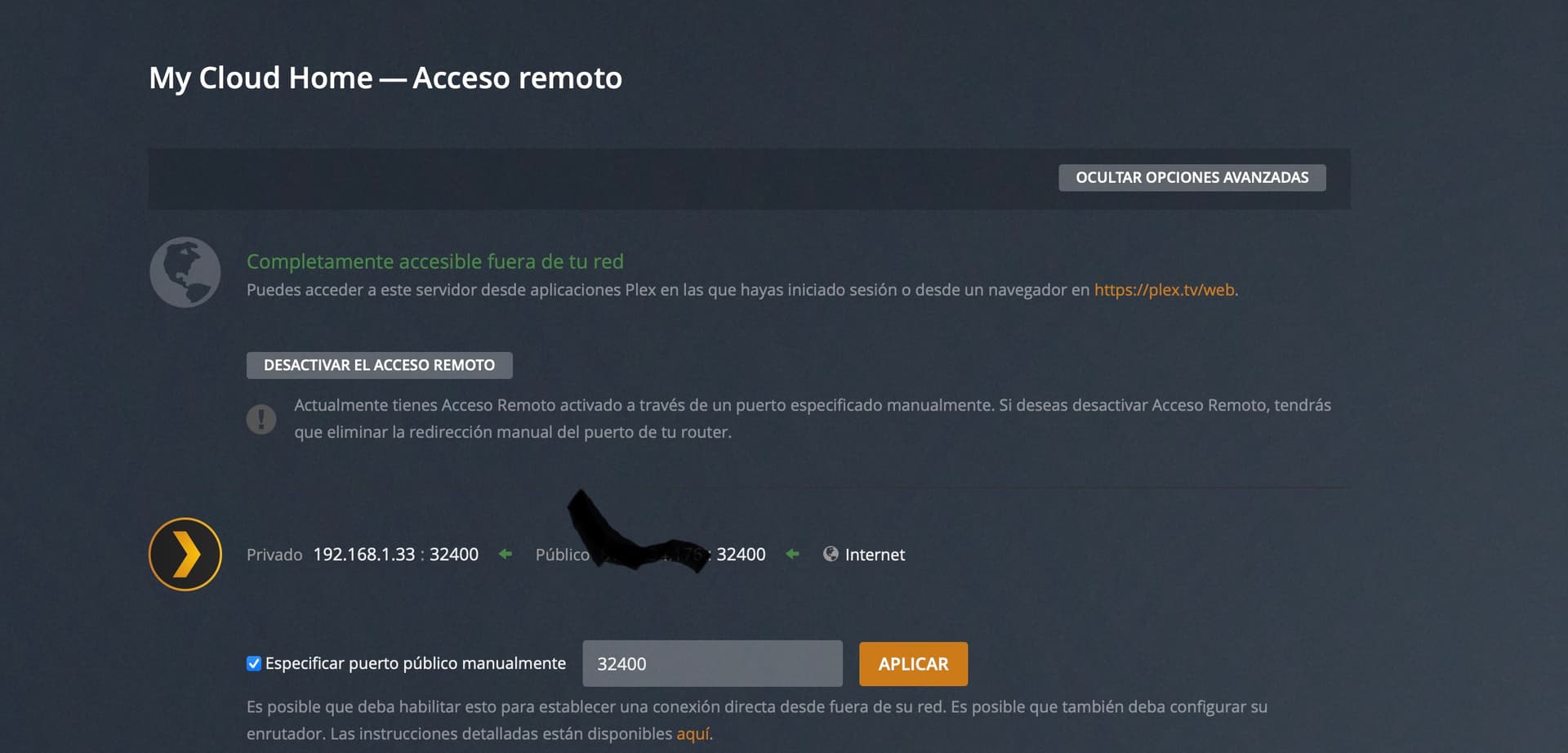Apply the port with the APLICAR button
Screen dimensions: 1568x753
click(x=913, y=664)
